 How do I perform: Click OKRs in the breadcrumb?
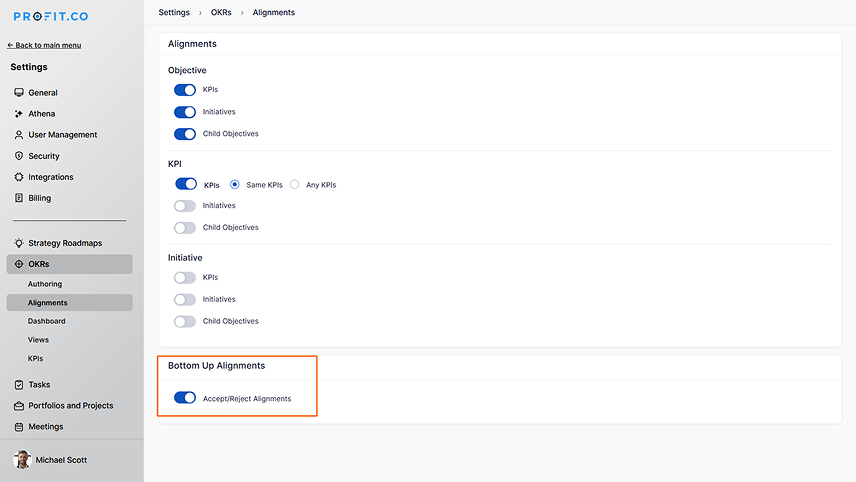pos(221,13)
